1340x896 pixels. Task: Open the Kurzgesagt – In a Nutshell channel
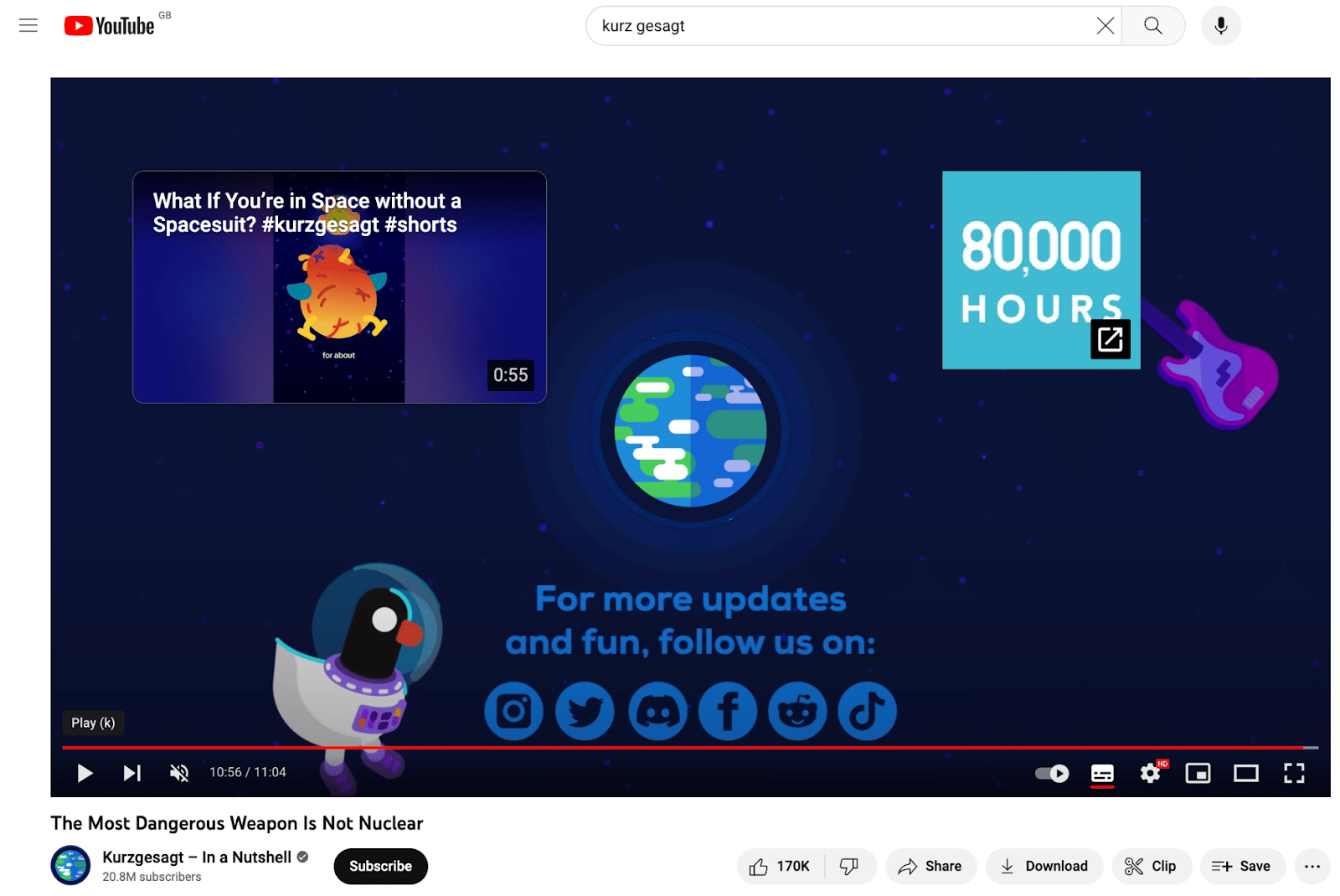[197, 857]
